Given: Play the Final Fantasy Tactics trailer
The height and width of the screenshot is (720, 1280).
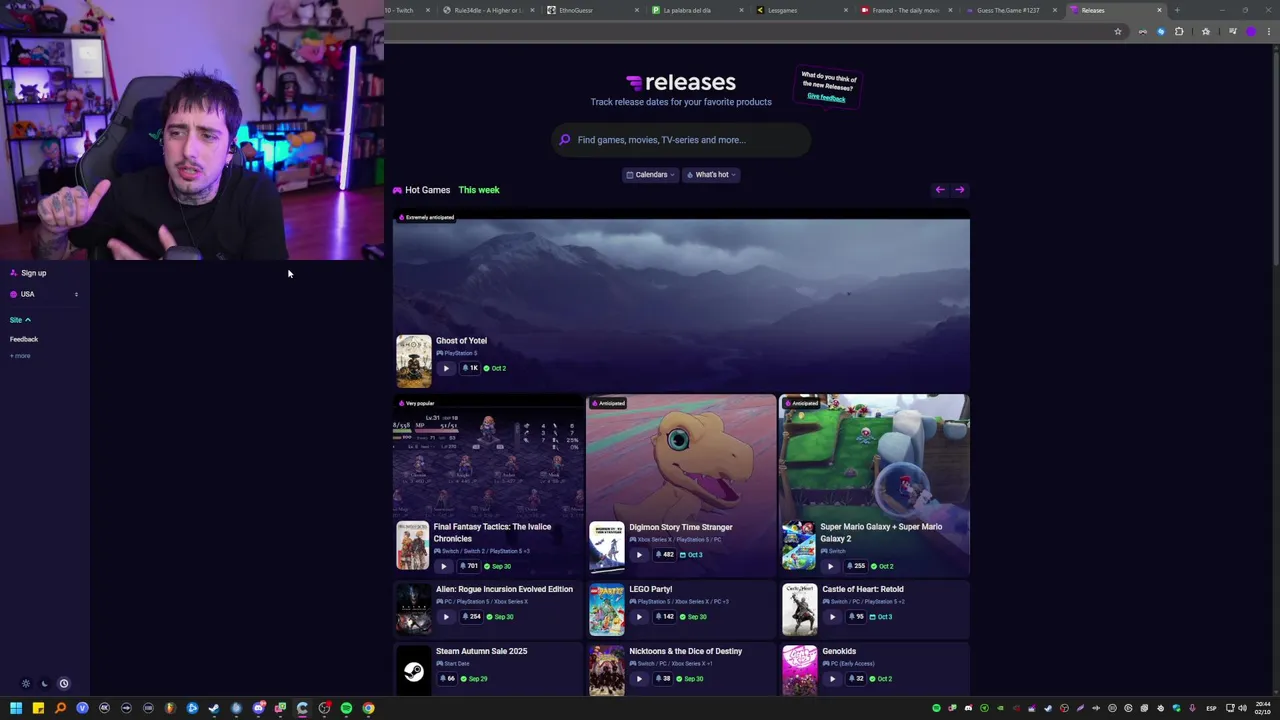Looking at the screenshot, I should click(x=444, y=566).
